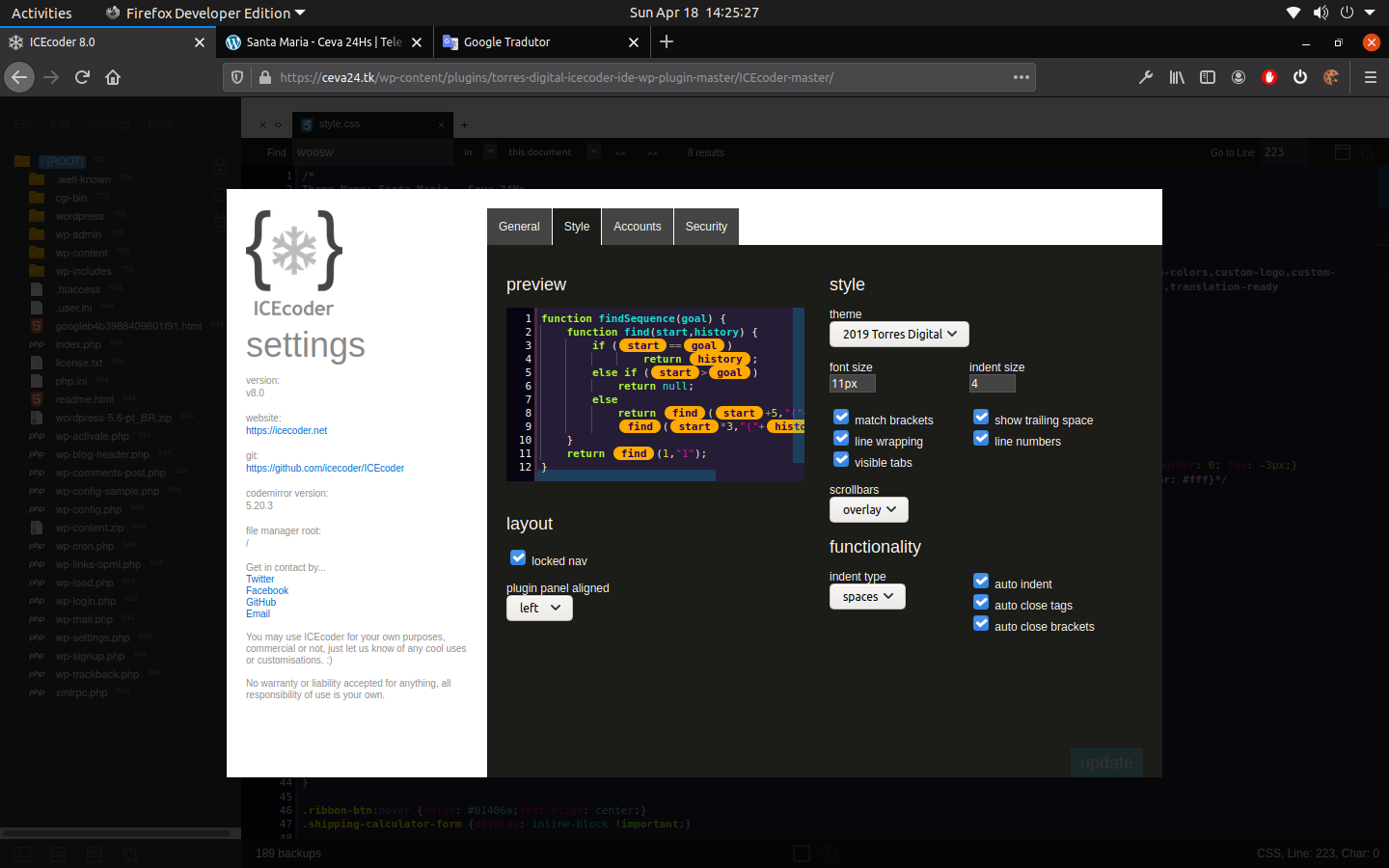Open the Library bookshelf icon
1389x868 pixels.
click(1177, 77)
